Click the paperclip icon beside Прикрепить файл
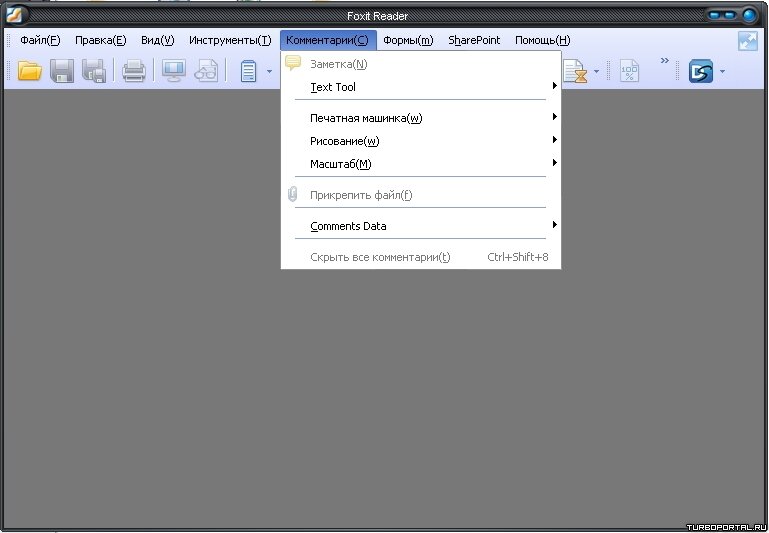769x533 pixels. click(x=293, y=194)
